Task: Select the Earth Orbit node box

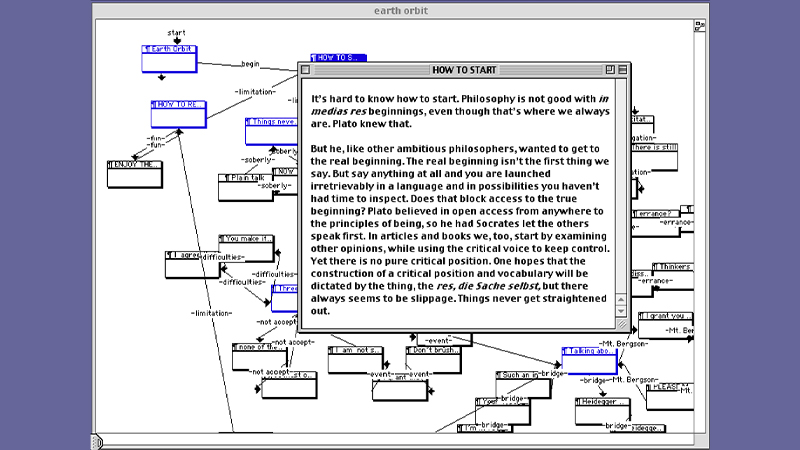Action: click(x=169, y=59)
